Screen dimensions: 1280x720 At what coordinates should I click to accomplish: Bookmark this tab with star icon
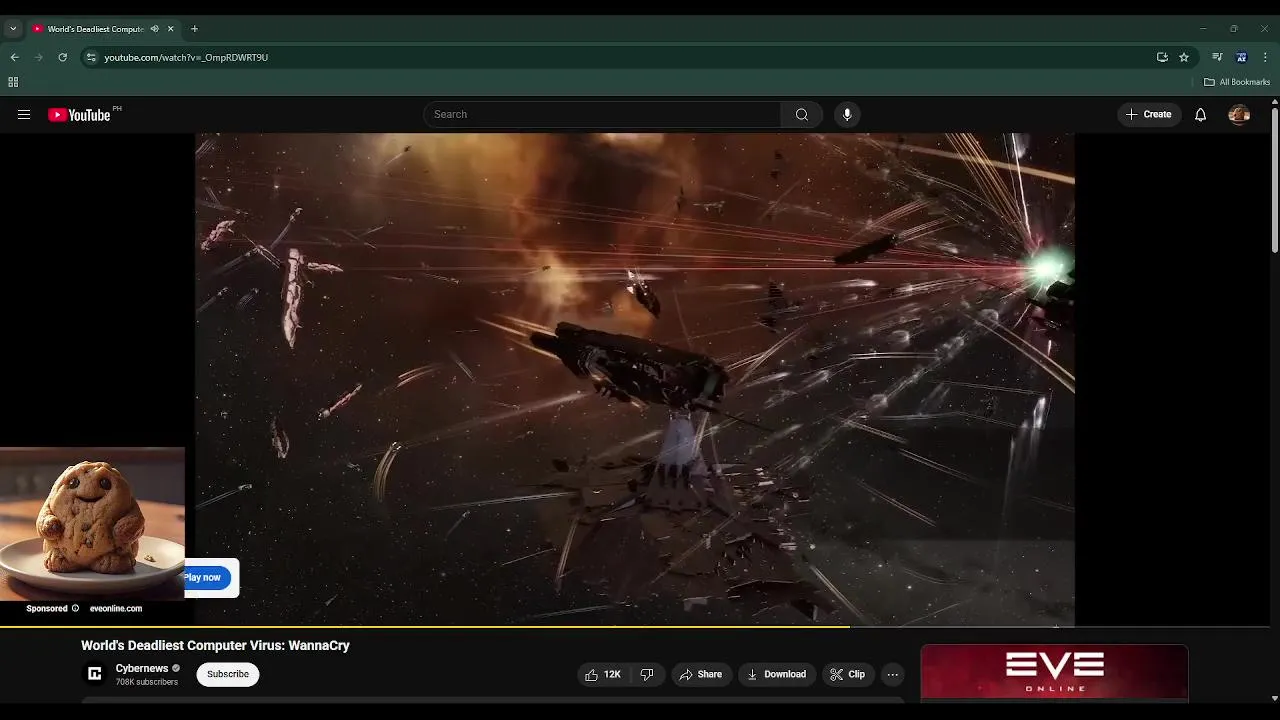click(x=1184, y=57)
